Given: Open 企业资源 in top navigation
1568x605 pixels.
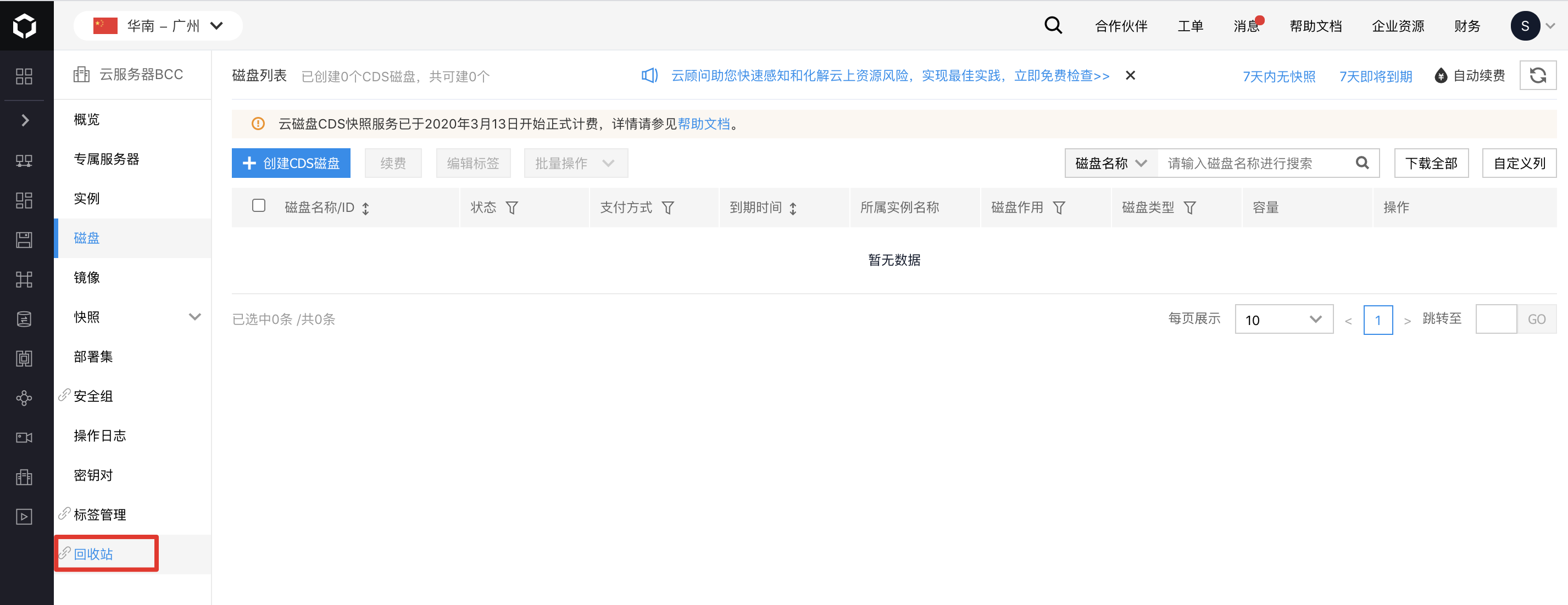Looking at the screenshot, I should click(x=1398, y=26).
